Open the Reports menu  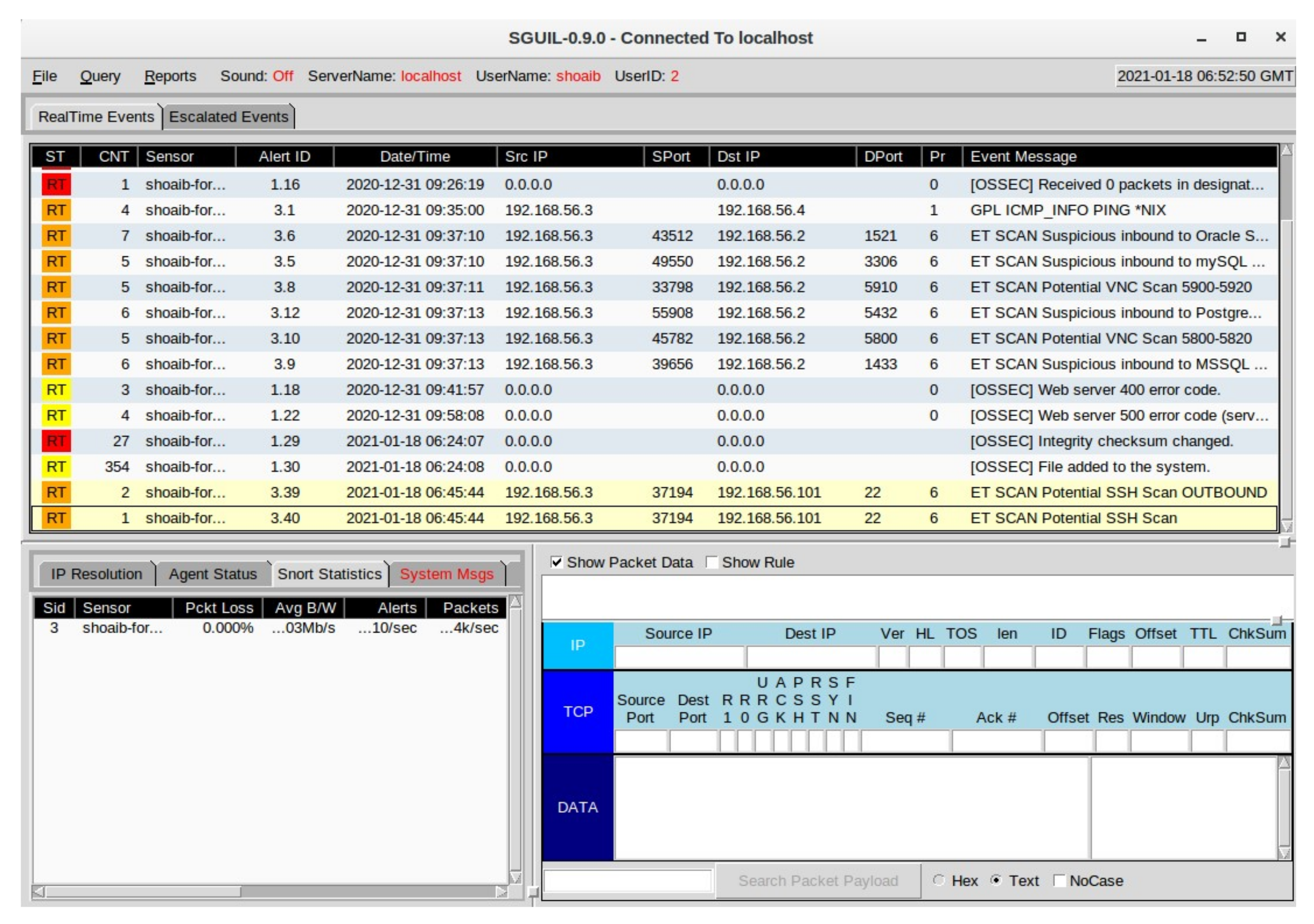[x=170, y=76]
